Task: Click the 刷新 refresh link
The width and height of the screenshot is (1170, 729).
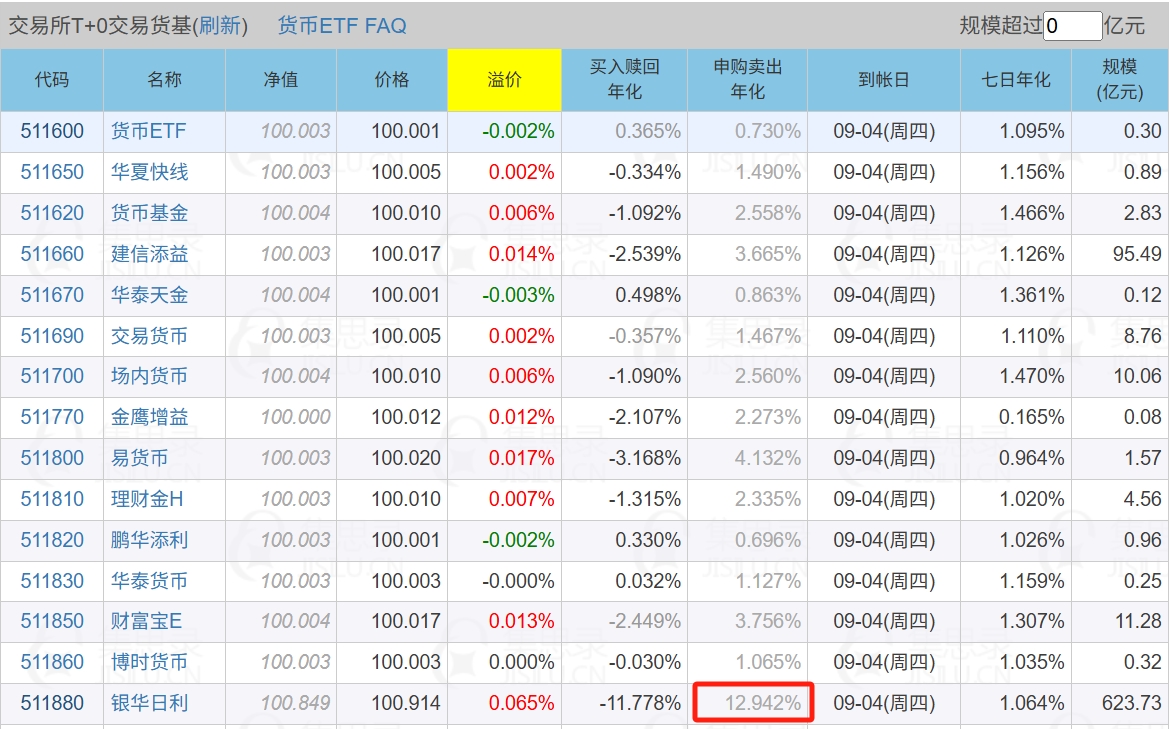Action: pos(219,25)
